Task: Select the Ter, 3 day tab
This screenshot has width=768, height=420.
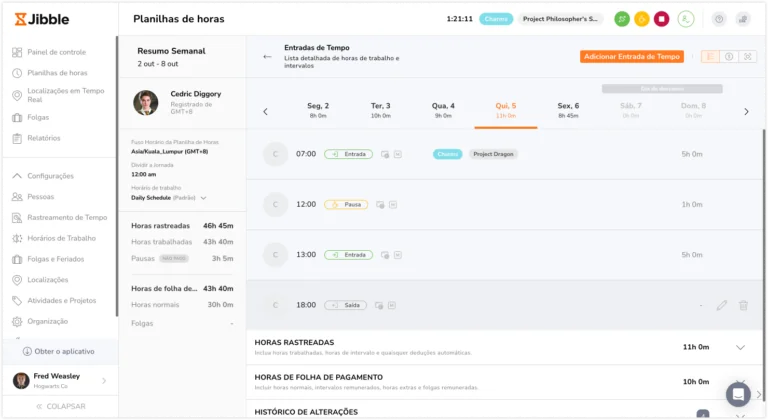Action: [x=381, y=110]
